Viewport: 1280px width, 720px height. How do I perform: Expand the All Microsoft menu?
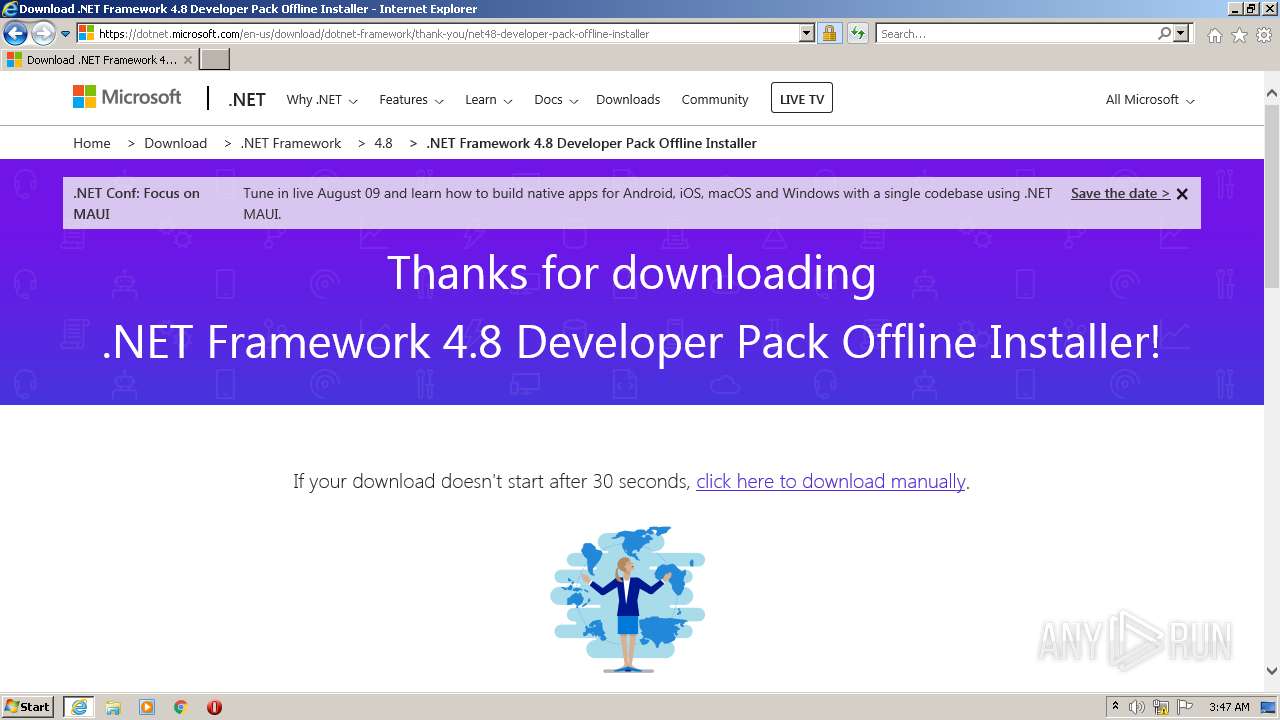tap(1150, 99)
